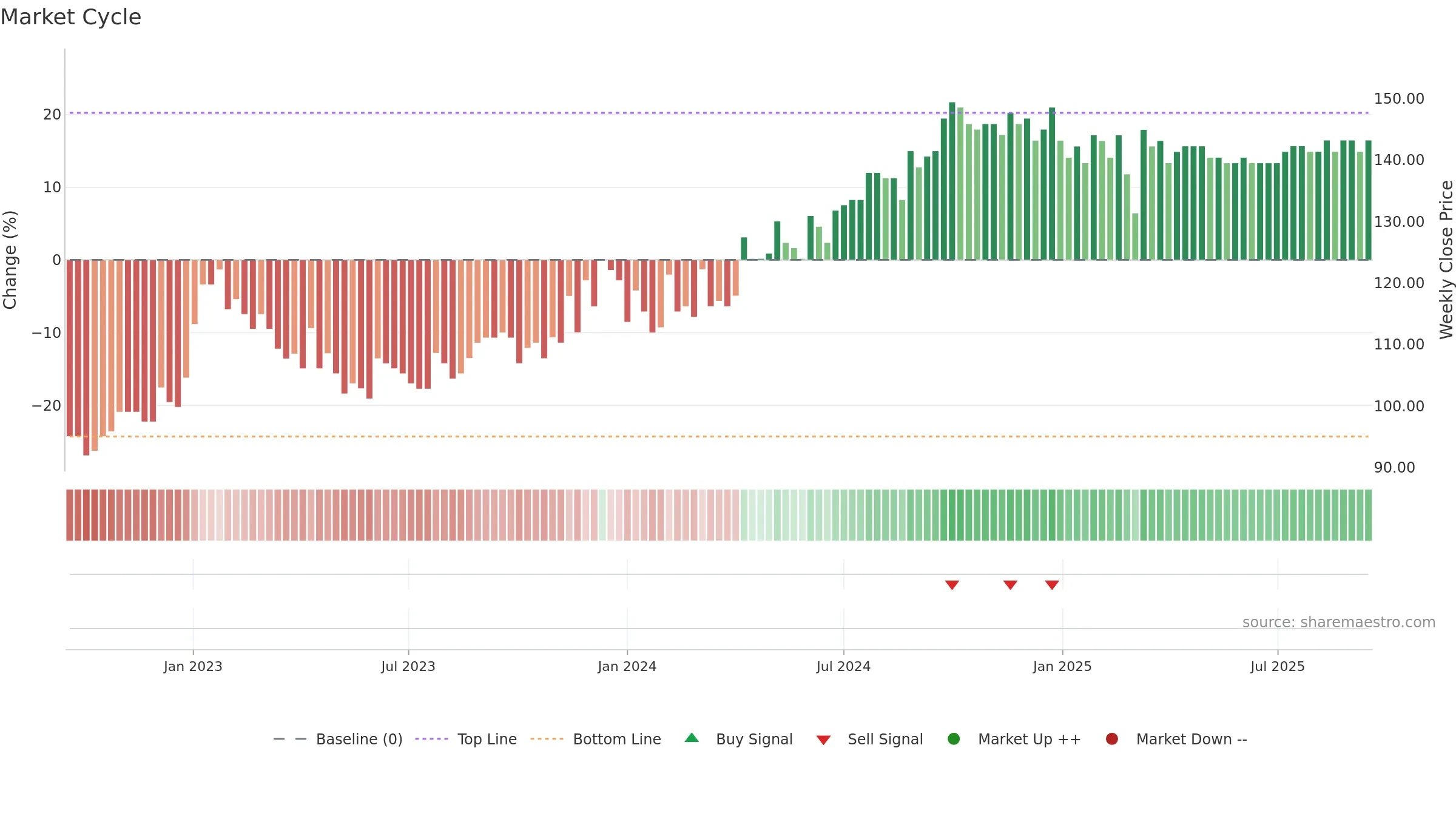Click the Jul 2025 axis label
Image resolution: width=1456 pixels, height=819 pixels.
pos(1278,666)
